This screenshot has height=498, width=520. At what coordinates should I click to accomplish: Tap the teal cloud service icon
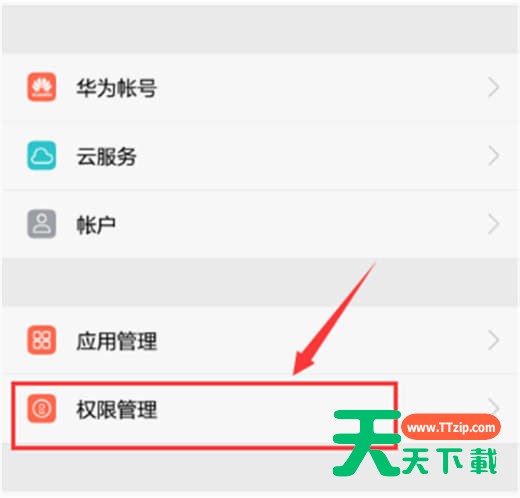[x=42, y=155]
